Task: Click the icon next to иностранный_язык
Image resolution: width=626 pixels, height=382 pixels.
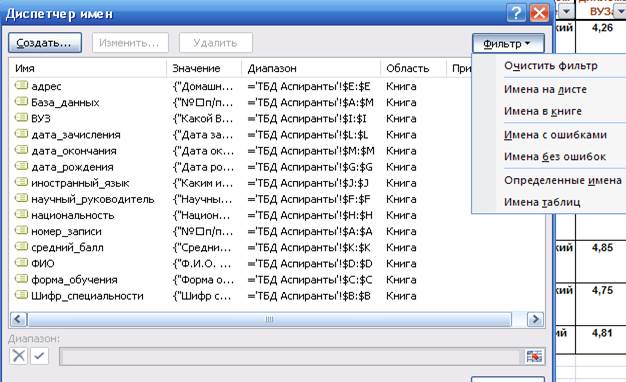Action: (21, 182)
